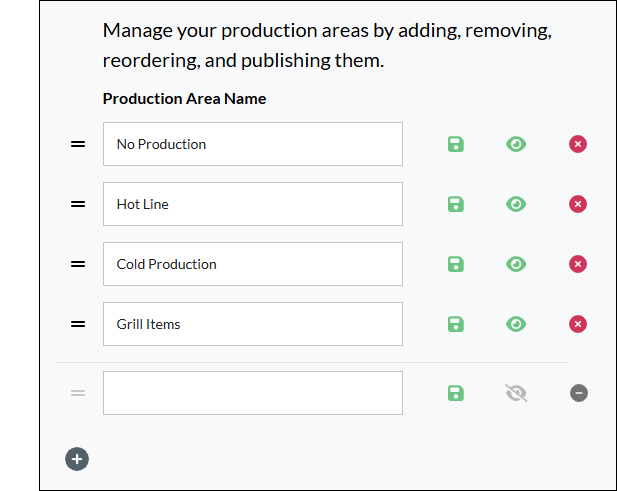Click the greyed reorder handle on empty row
This screenshot has width=617, height=491.
coord(78,393)
